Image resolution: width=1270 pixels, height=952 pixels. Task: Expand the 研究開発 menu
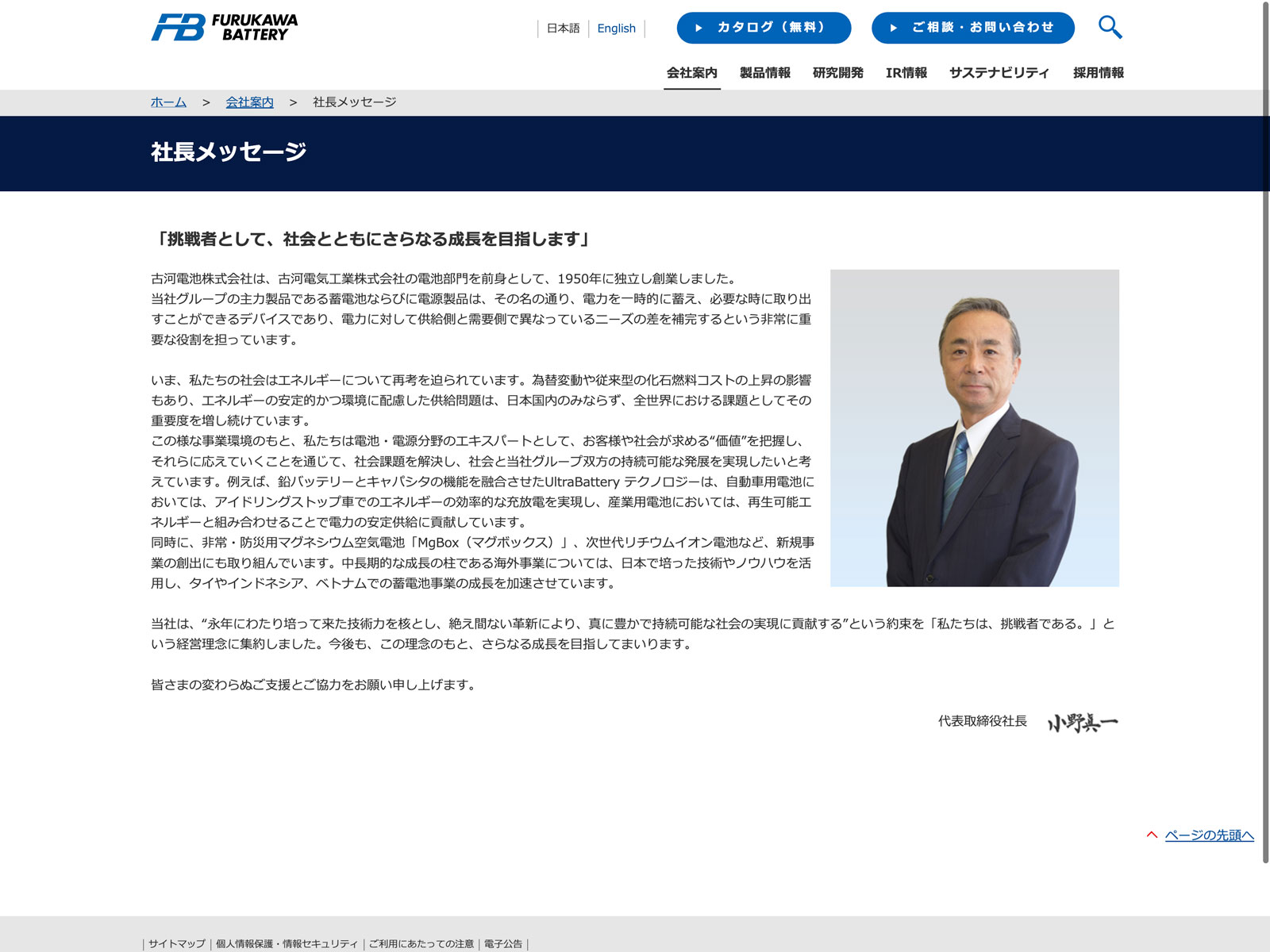[x=837, y=73]
